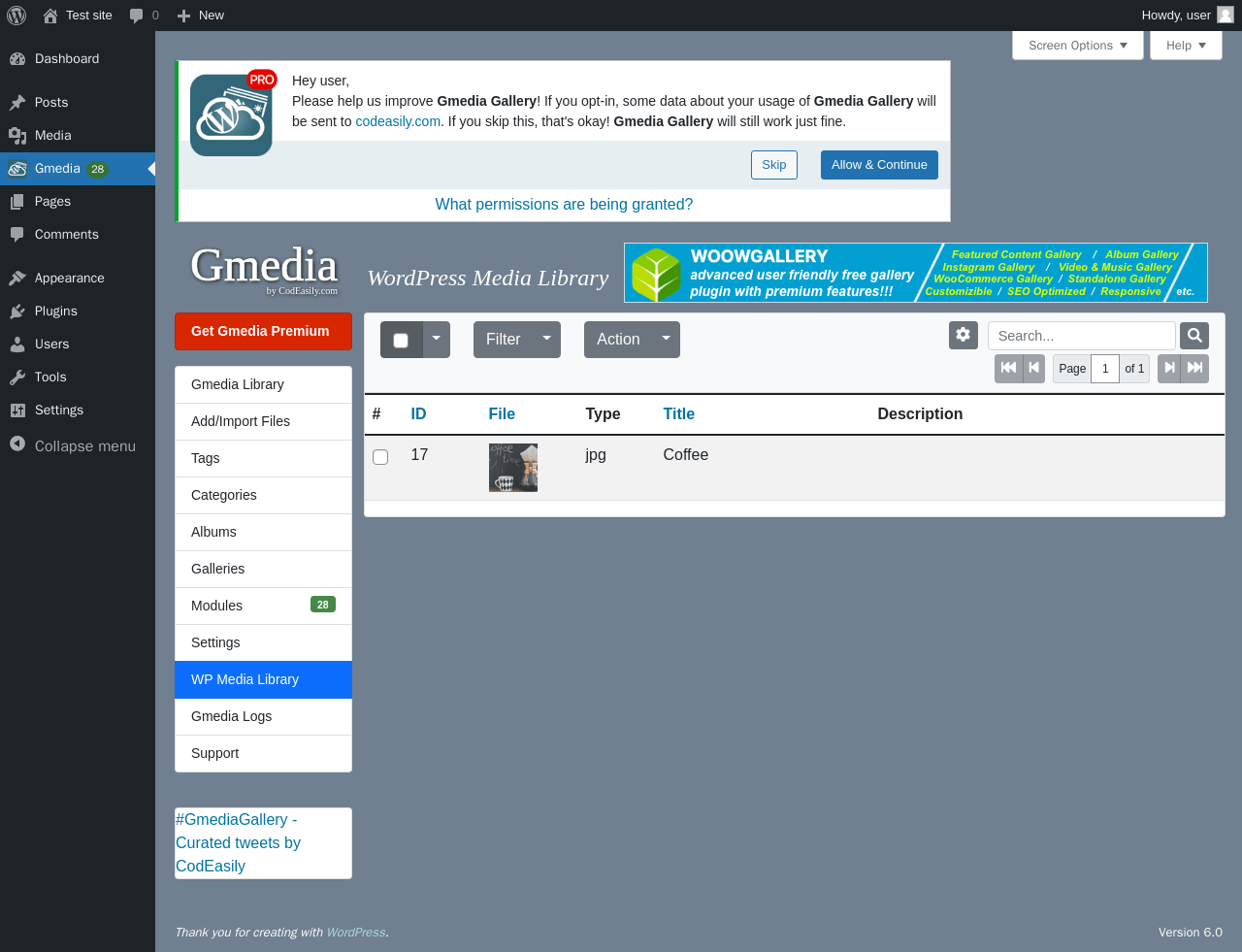Click the Test site home icon

(50, 16)
